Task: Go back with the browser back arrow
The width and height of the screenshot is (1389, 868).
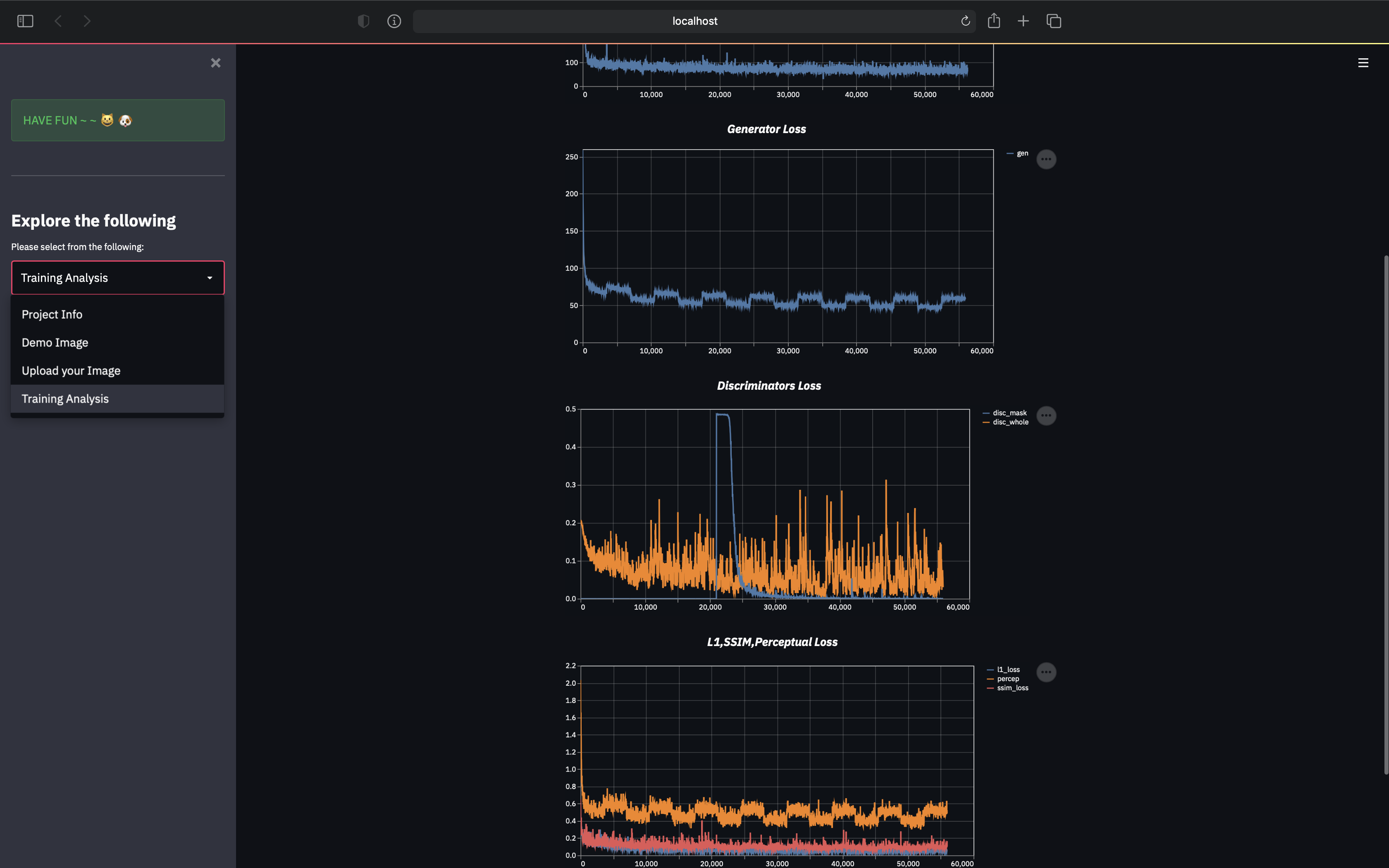Action: coord(58,21)
